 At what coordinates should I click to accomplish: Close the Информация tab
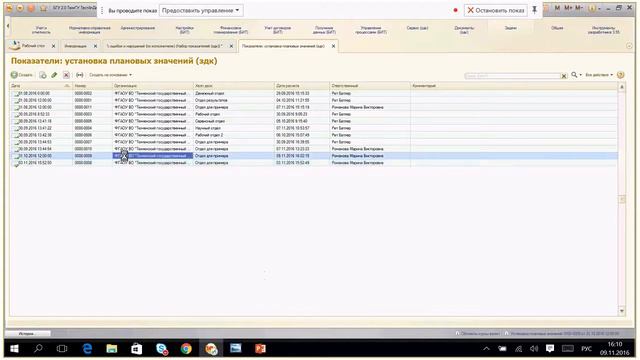tap(95, 46)
